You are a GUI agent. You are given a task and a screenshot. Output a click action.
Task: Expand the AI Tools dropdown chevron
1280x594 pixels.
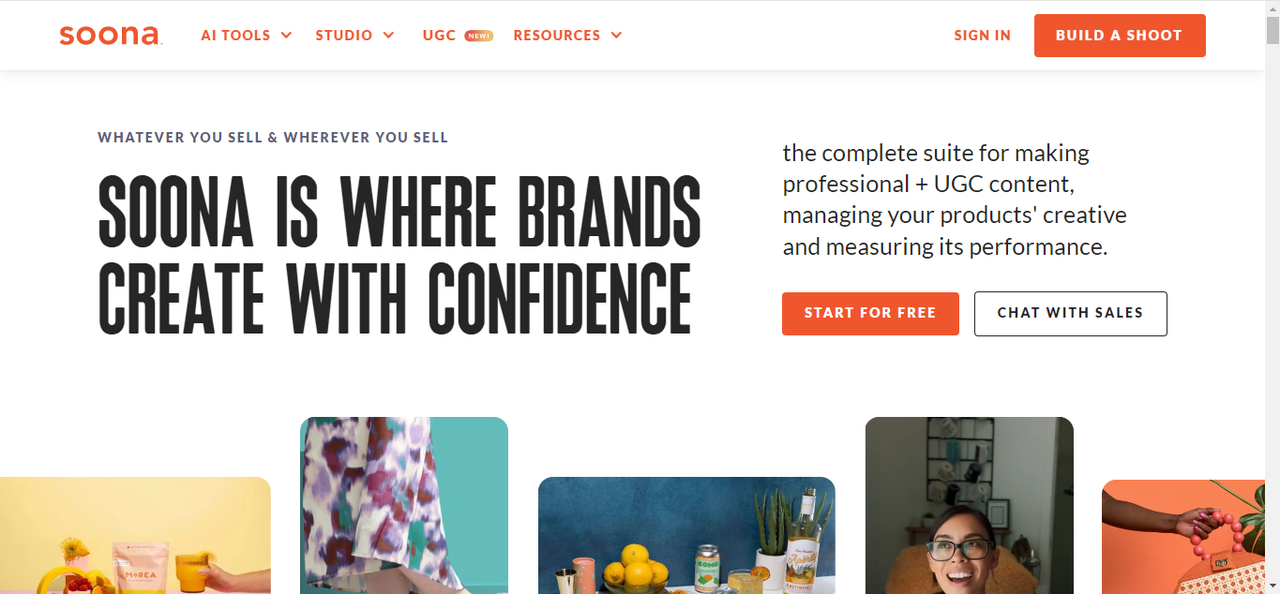[286, 35]
